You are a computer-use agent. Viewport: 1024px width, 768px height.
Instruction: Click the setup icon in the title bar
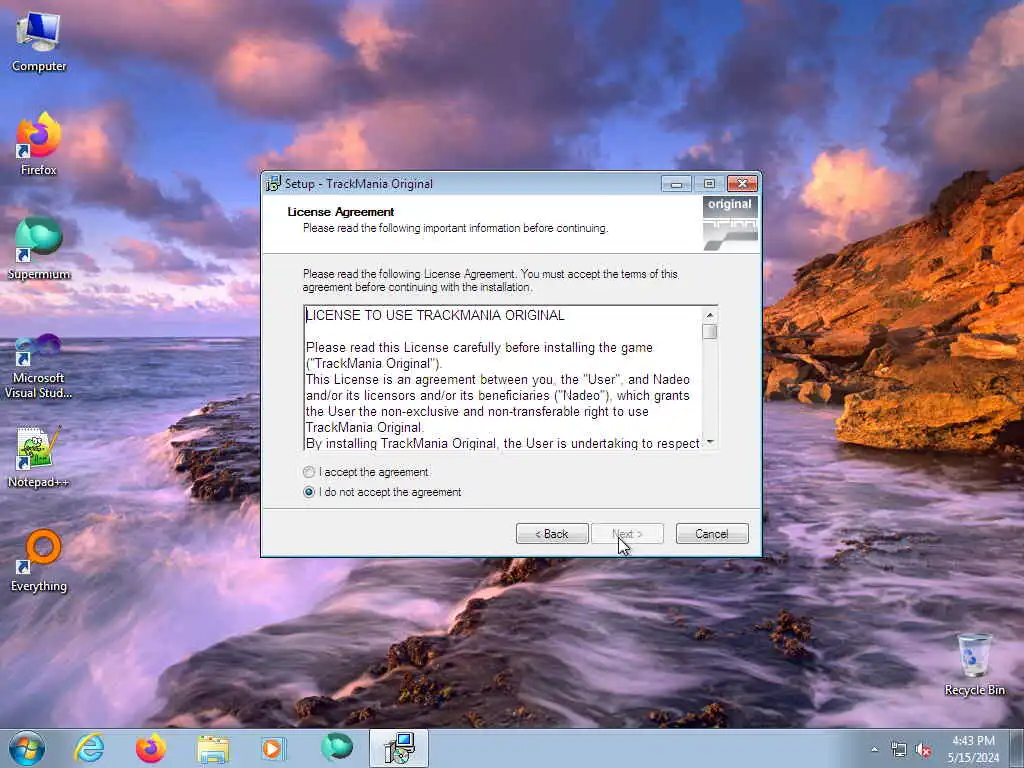[273, 184]
